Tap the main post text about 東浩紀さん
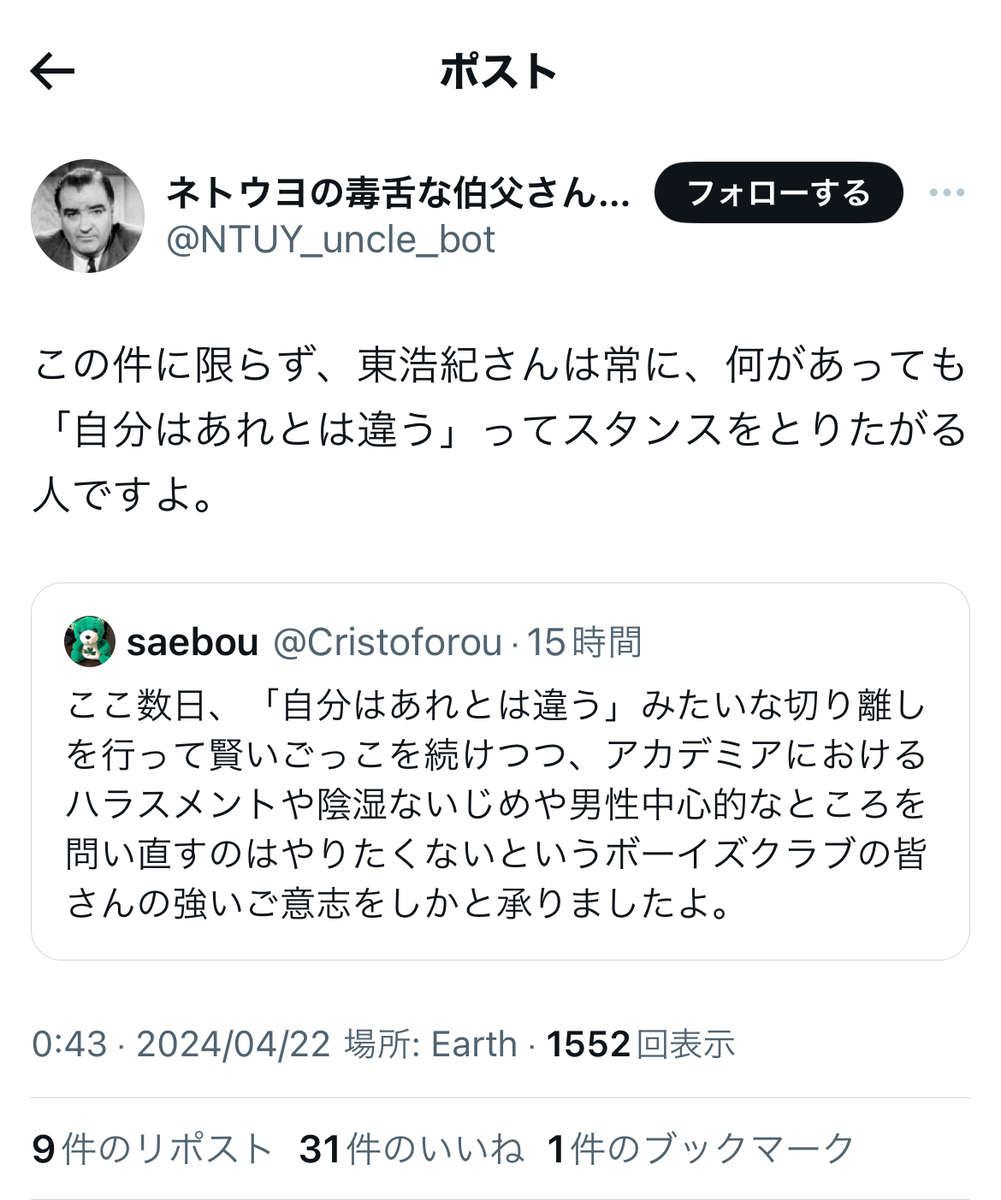1001x1200 pixels. point(500,431)
